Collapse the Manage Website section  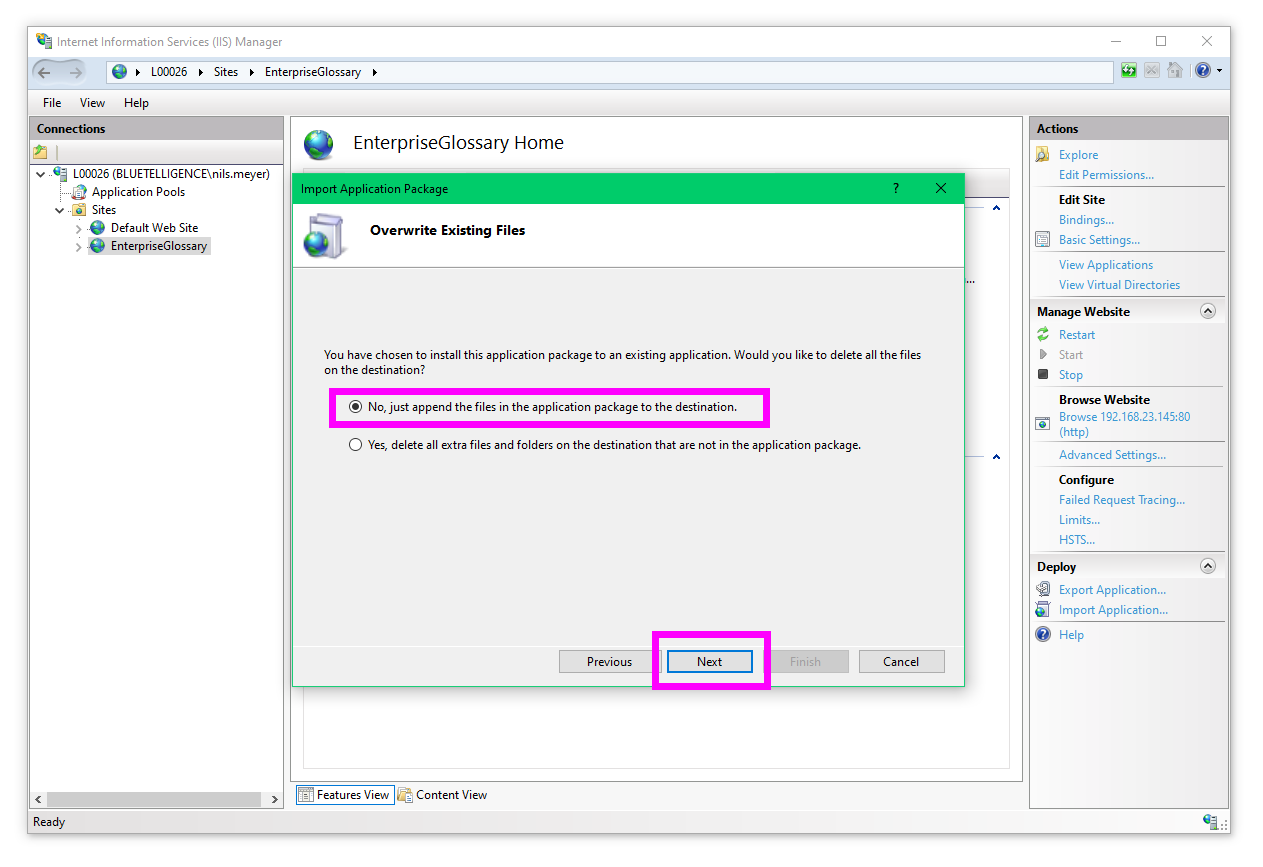pos(1207,312)
